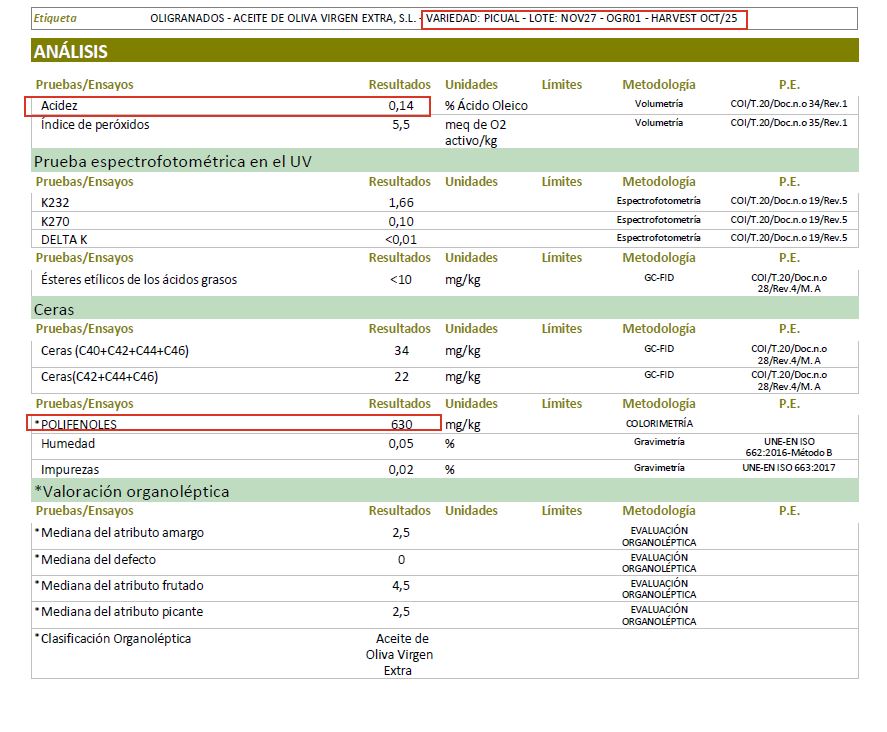This screenshot has height=732, width=887.
Task: Select the Ceras (C40+C42+C44+C46) row label
Action: point(115,351)
